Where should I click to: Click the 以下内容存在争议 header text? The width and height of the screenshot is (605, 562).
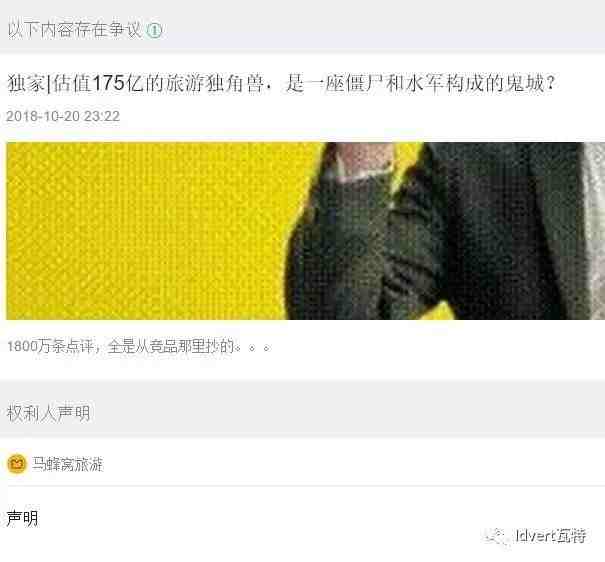coord(75,30)
